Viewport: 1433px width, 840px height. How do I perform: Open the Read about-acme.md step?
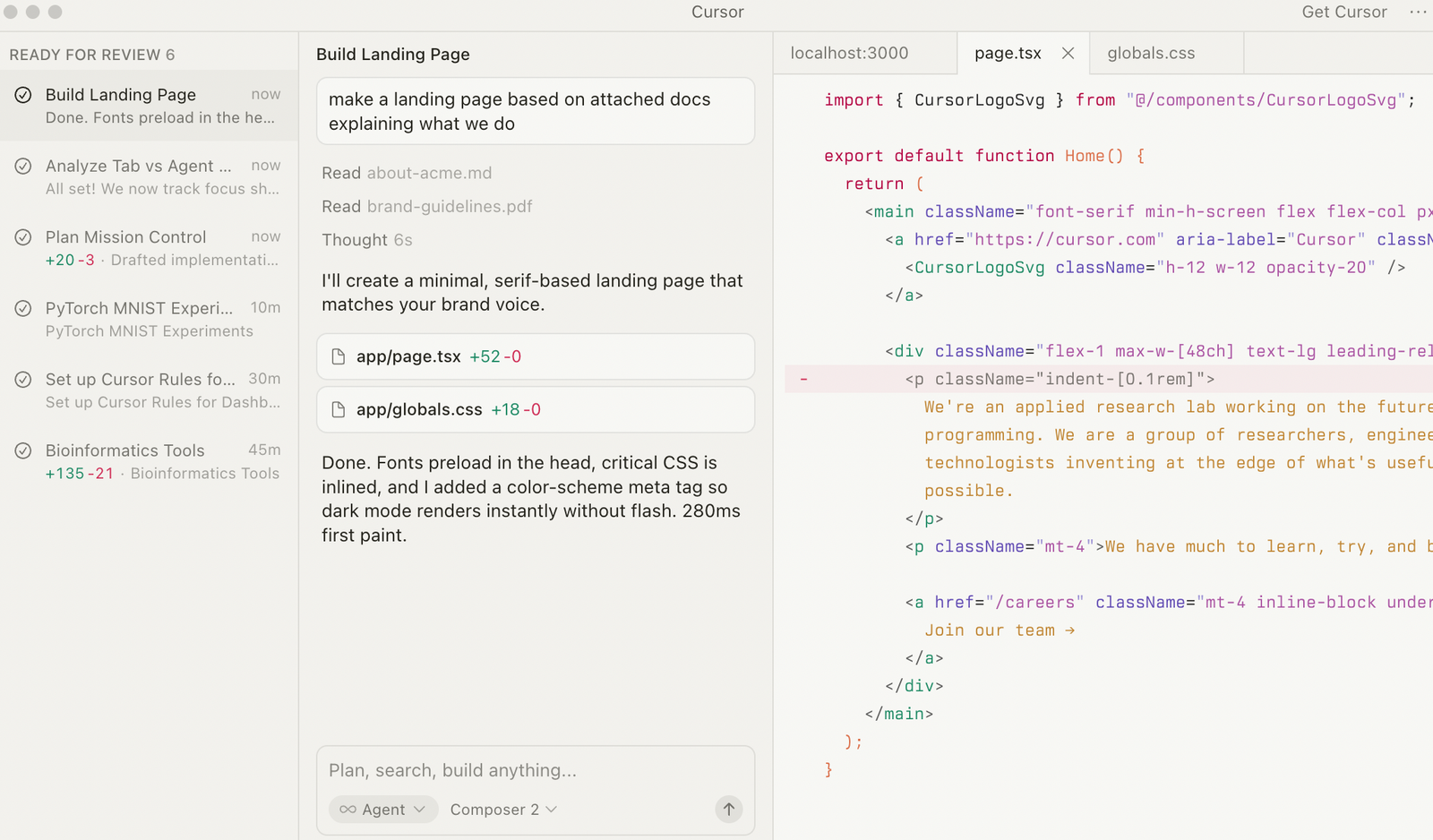pyautogui.click(x=407, y=173)
